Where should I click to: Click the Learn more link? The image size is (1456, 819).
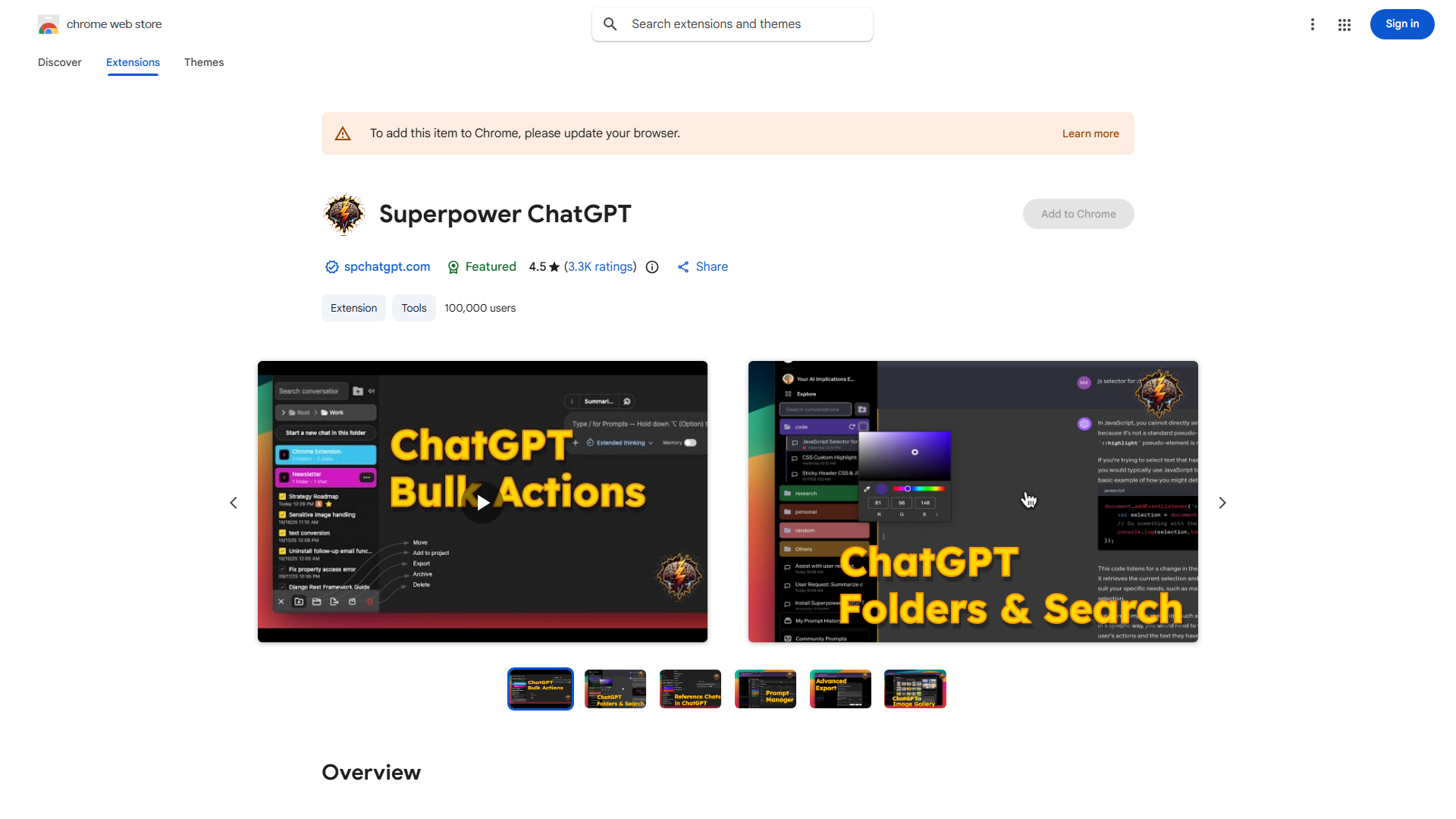(1090, 133)
